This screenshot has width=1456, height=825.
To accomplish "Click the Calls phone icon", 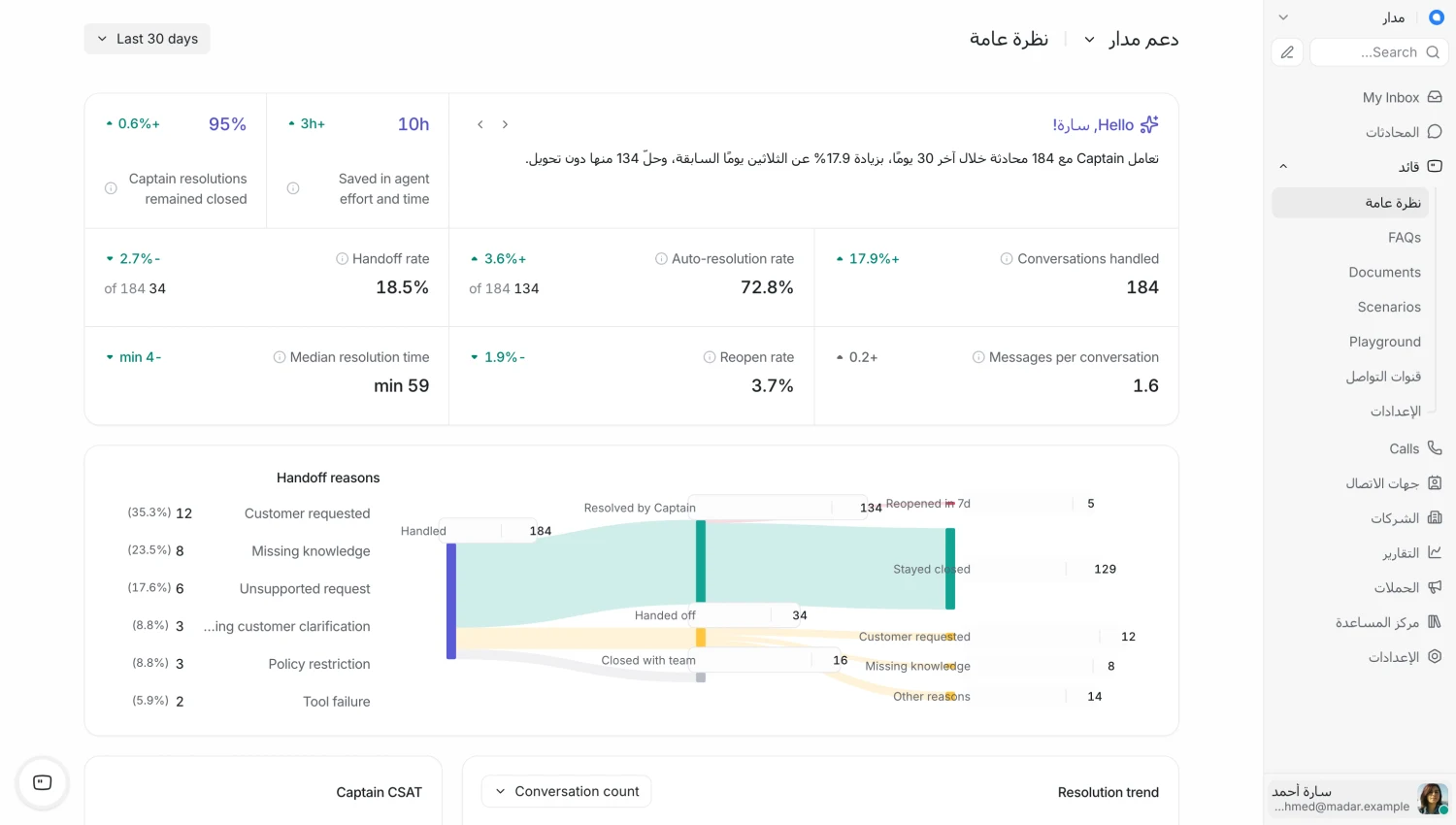I will (x=1435, y=448).
